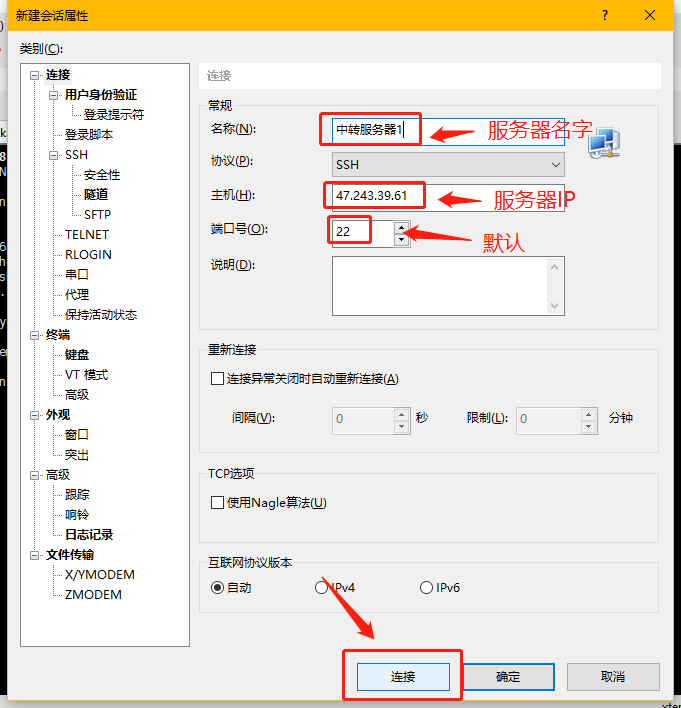Decrease the port number with down arrow
Image resolution: width=681 pixels, height=708 pixels.
[401, 240]
